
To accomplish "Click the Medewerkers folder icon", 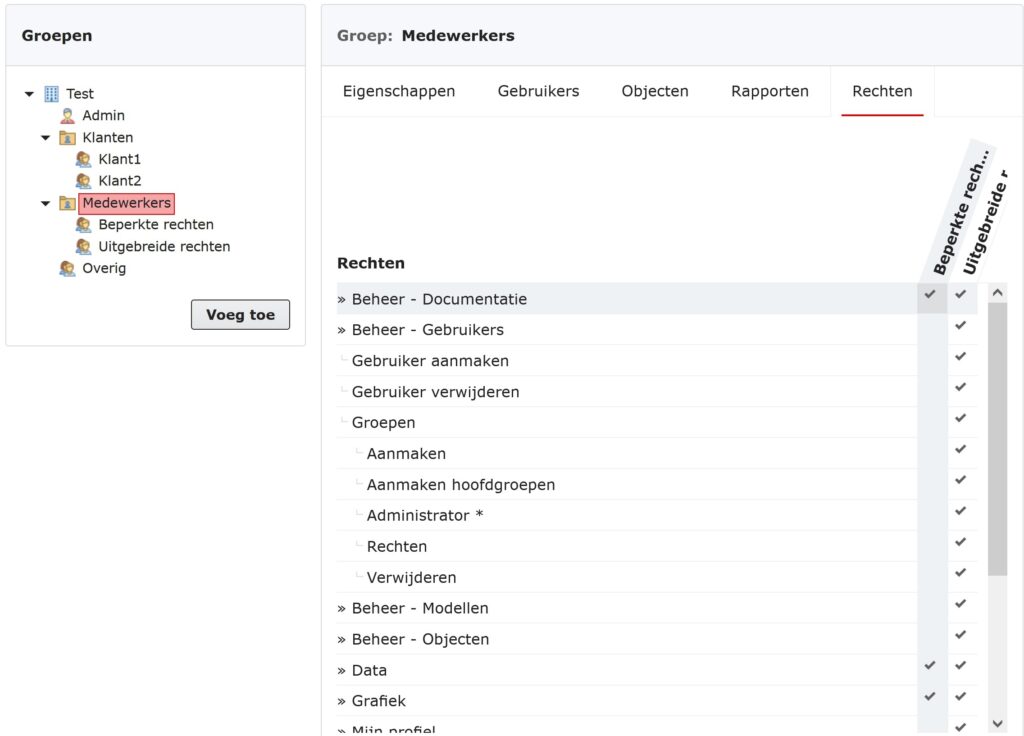I will (x=67, y=203).
